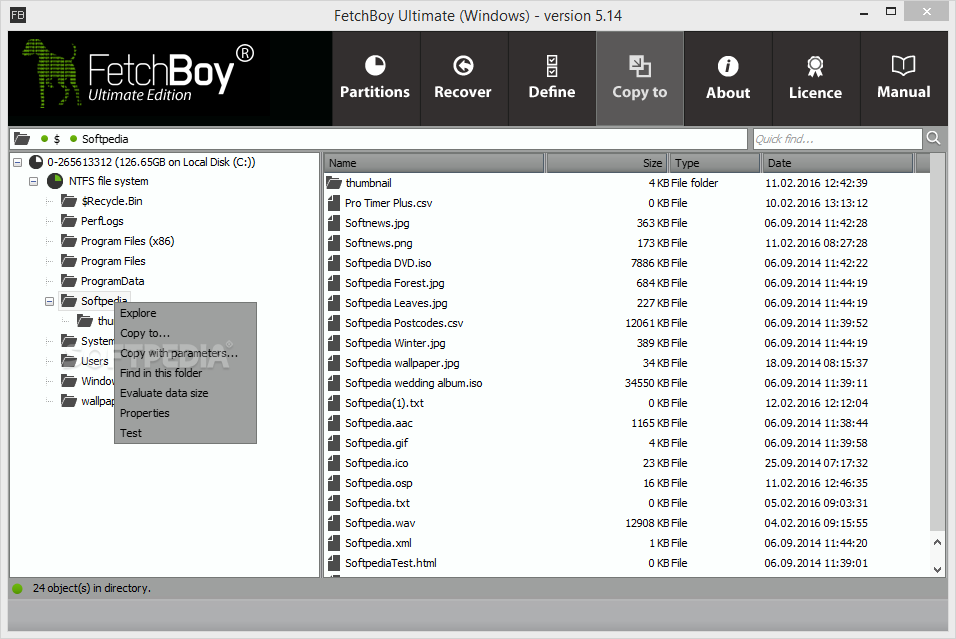Click the file icon of Softpedia.gif

334,443
